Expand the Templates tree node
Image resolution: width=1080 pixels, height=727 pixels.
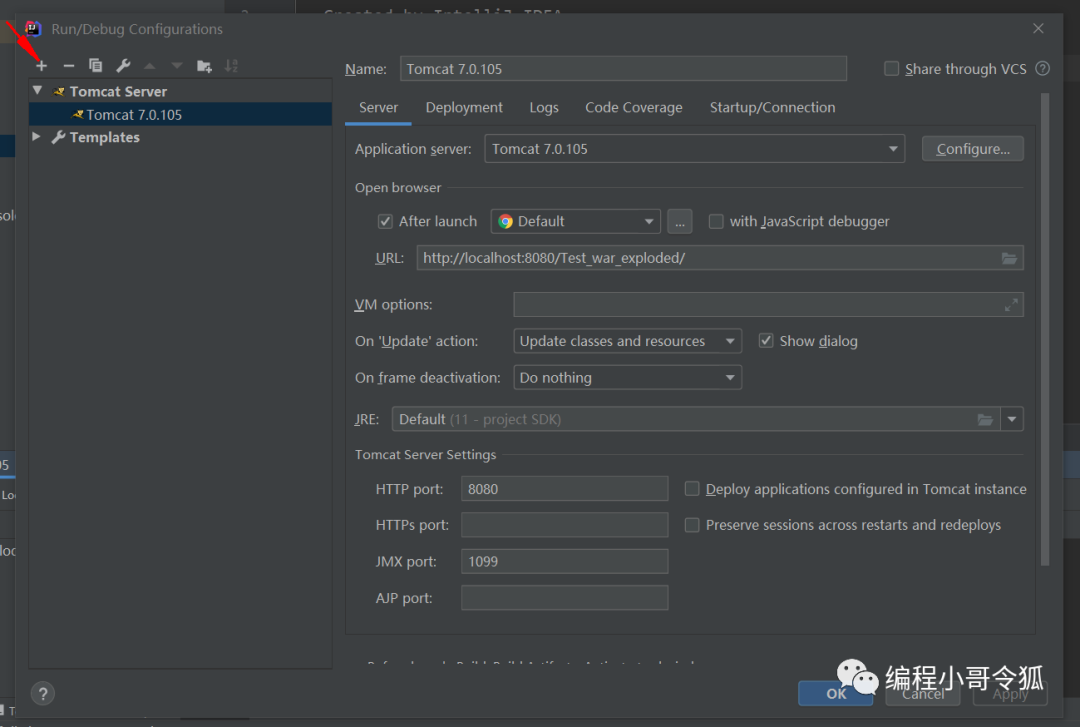[37, 136]
